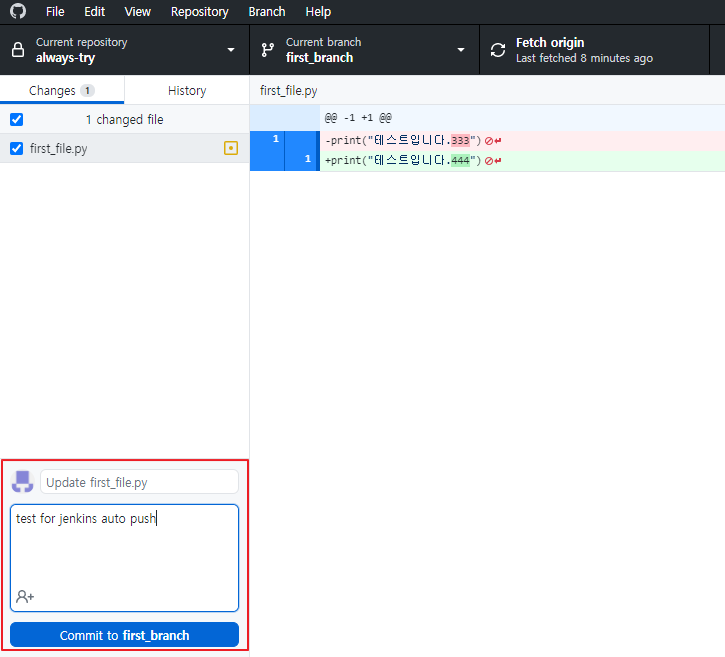
Task: Select the first_file.py row in changes list
Action: pos(124,148)
